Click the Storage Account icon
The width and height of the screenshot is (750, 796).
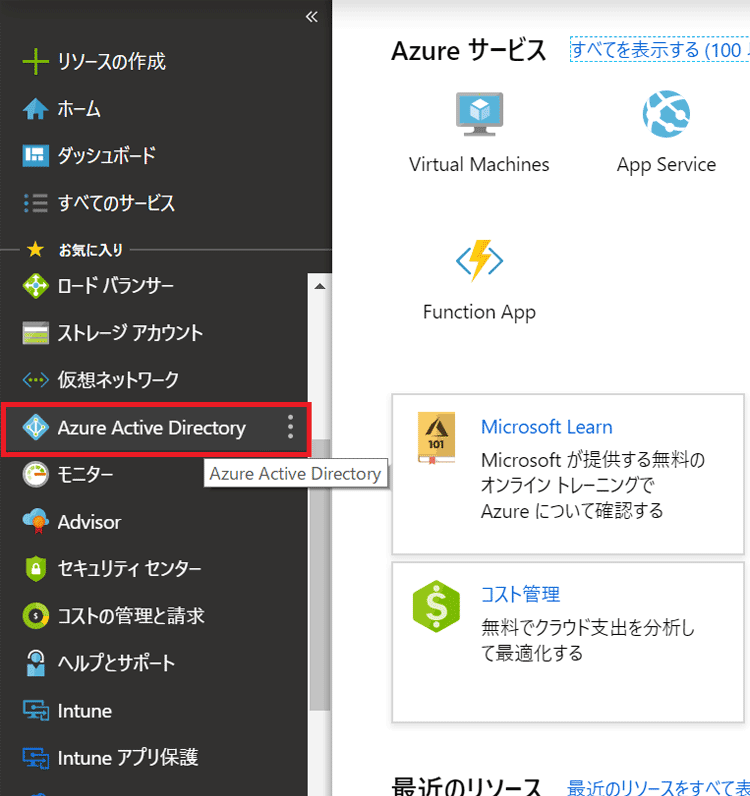point(36,333)
